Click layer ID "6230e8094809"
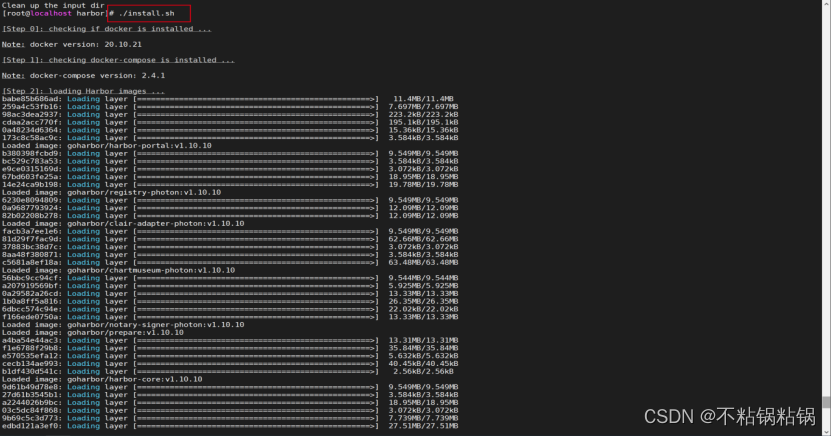 (x=30, y=200)
